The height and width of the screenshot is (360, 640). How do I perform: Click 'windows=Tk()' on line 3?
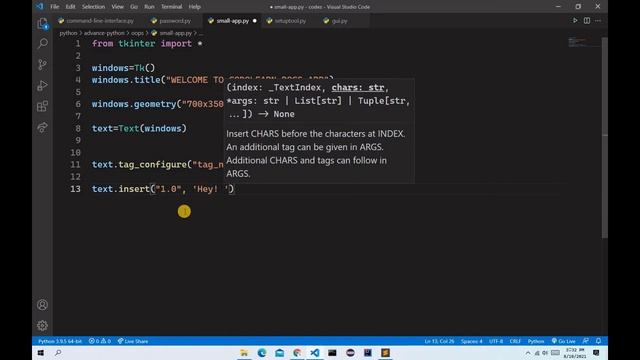(123, 68)
